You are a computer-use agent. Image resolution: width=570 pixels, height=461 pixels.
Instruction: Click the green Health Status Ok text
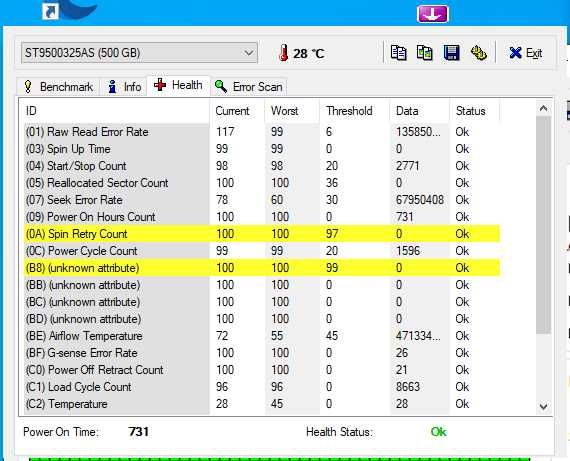pyautogui.click(x=438, y=432)
